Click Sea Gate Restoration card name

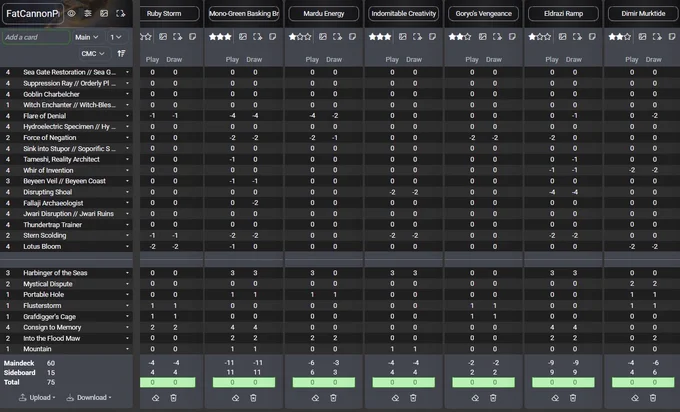pos(69,72)
